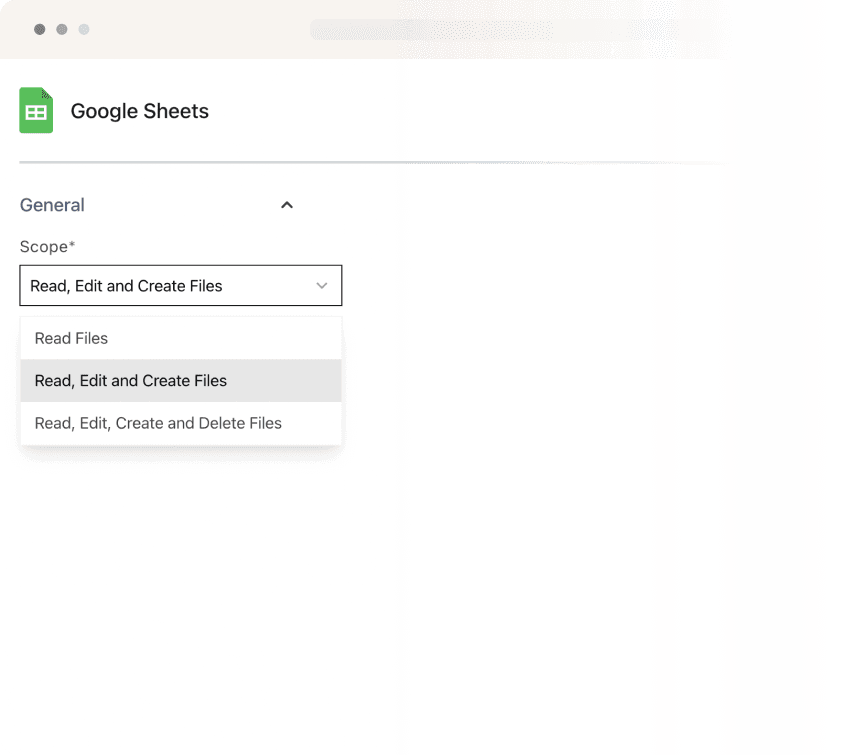Click the middle window control dot
Image resolution: width=856 pixels, height=755 pixels.
(x=61, y=29)
